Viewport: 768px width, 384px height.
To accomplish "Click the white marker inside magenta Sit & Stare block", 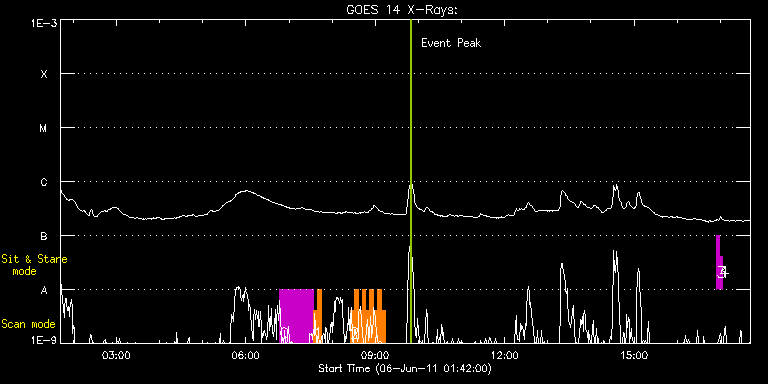I will 722,272.
